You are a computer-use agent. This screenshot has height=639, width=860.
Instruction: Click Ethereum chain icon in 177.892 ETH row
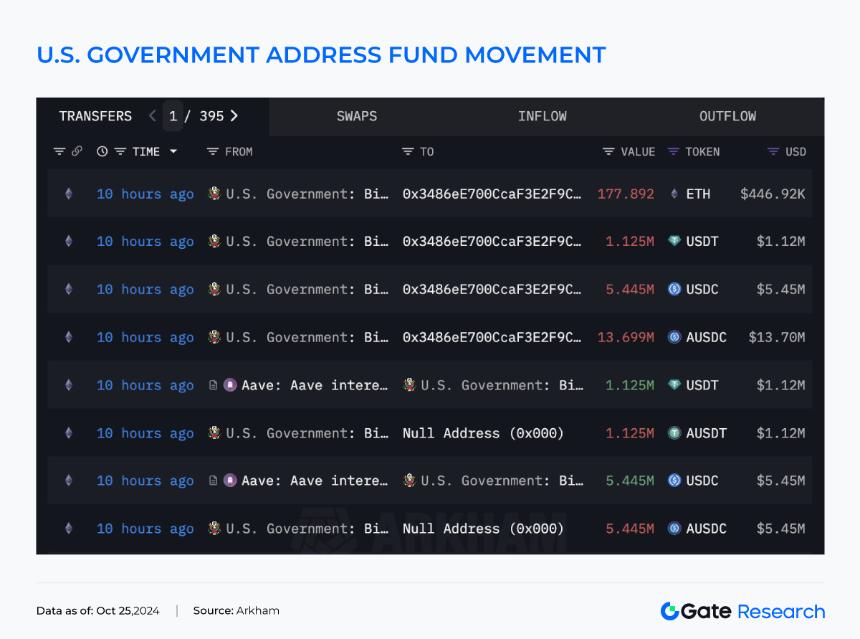(x=69, y=194)
